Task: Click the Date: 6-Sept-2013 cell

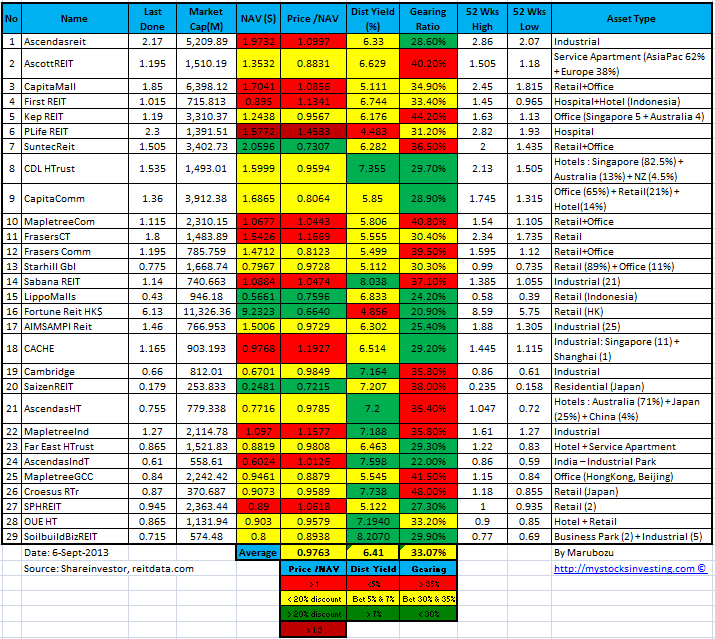Action: [x=75, y=553]
